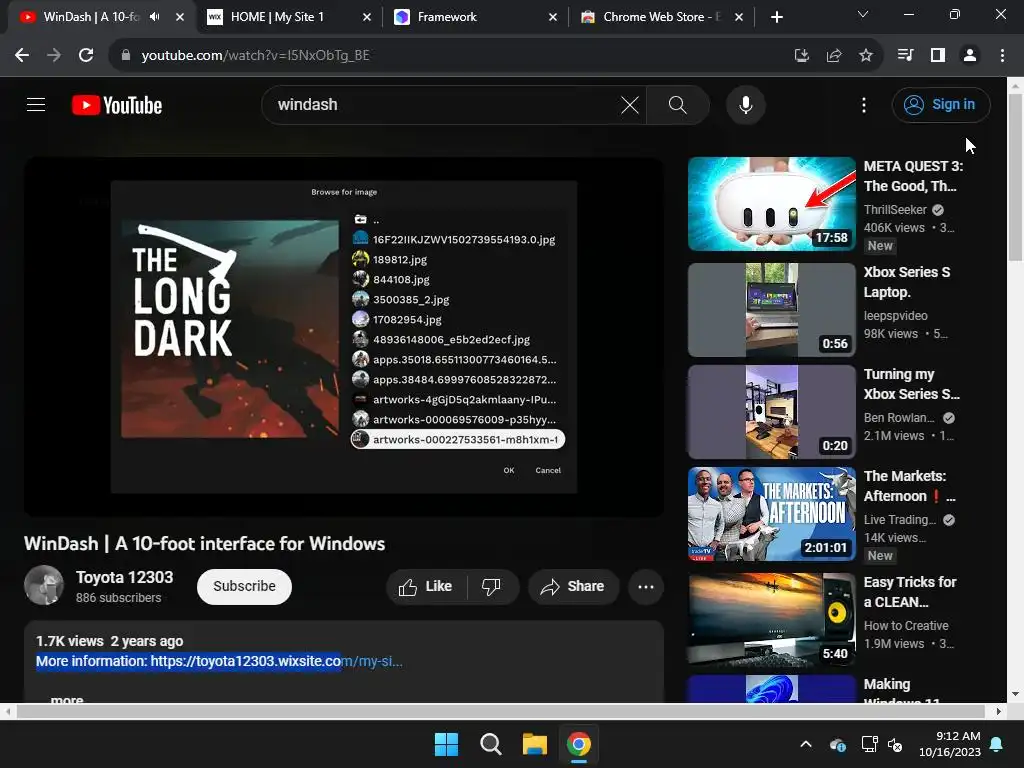Install app icon in address bar
The image size is (1024, 768).
coord(802,56)
